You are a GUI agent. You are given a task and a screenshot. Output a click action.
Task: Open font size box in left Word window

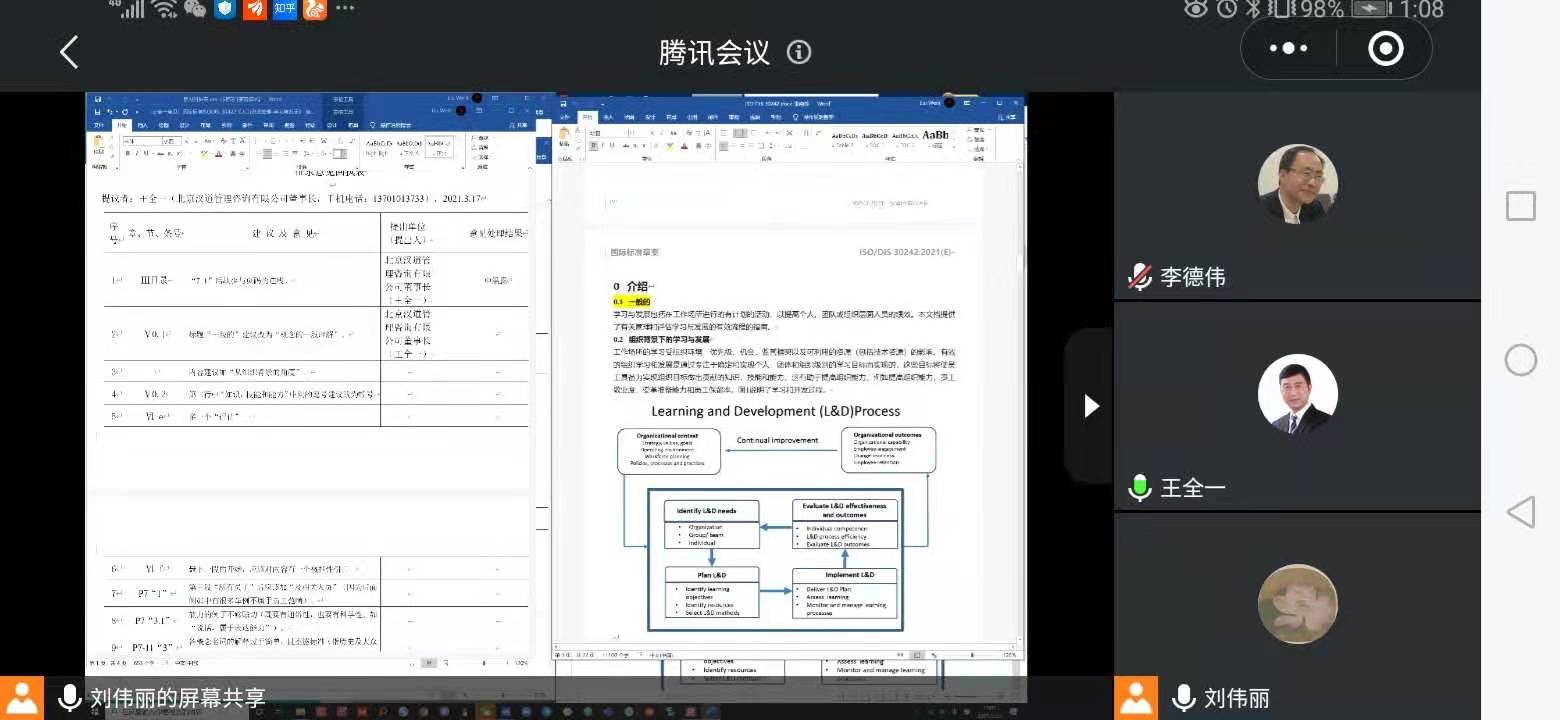coord(172,141)
